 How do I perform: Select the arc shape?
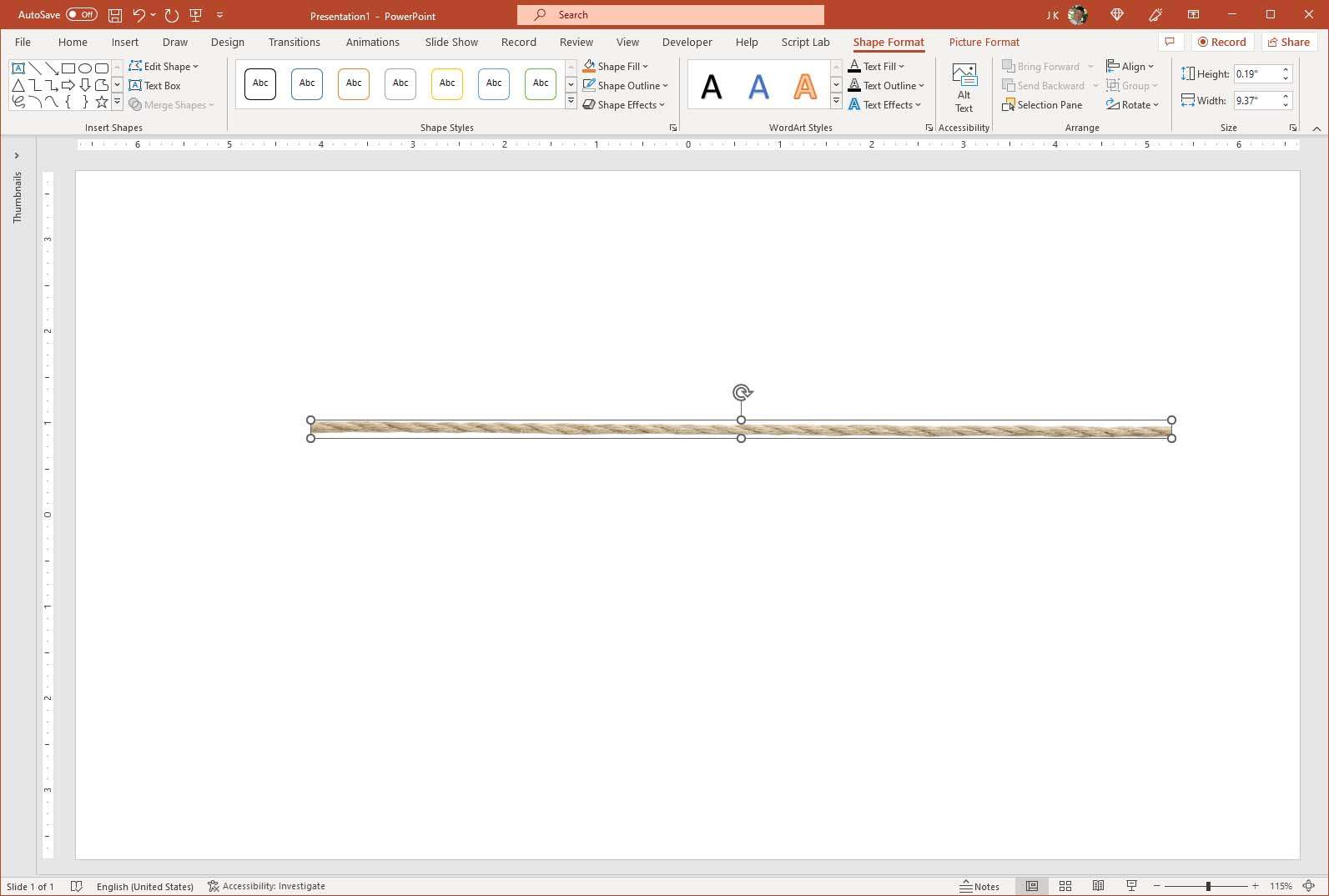[34, 102]
